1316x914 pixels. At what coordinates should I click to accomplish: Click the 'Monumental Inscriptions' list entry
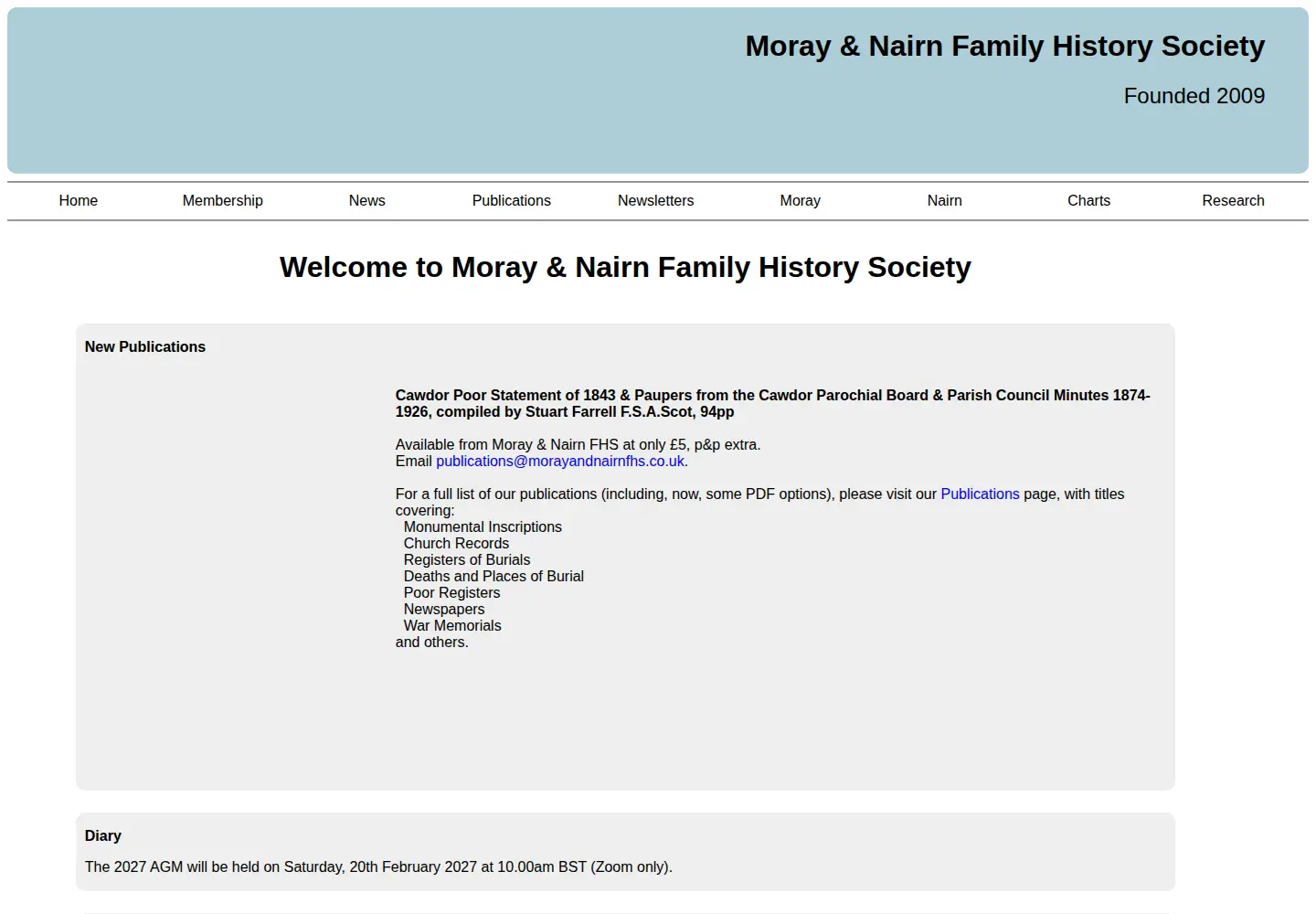coord(483,527)
